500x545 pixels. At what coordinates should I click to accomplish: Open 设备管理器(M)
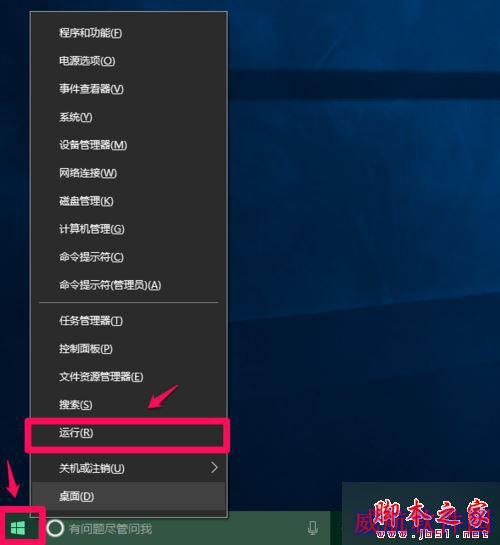pos(129,145)
